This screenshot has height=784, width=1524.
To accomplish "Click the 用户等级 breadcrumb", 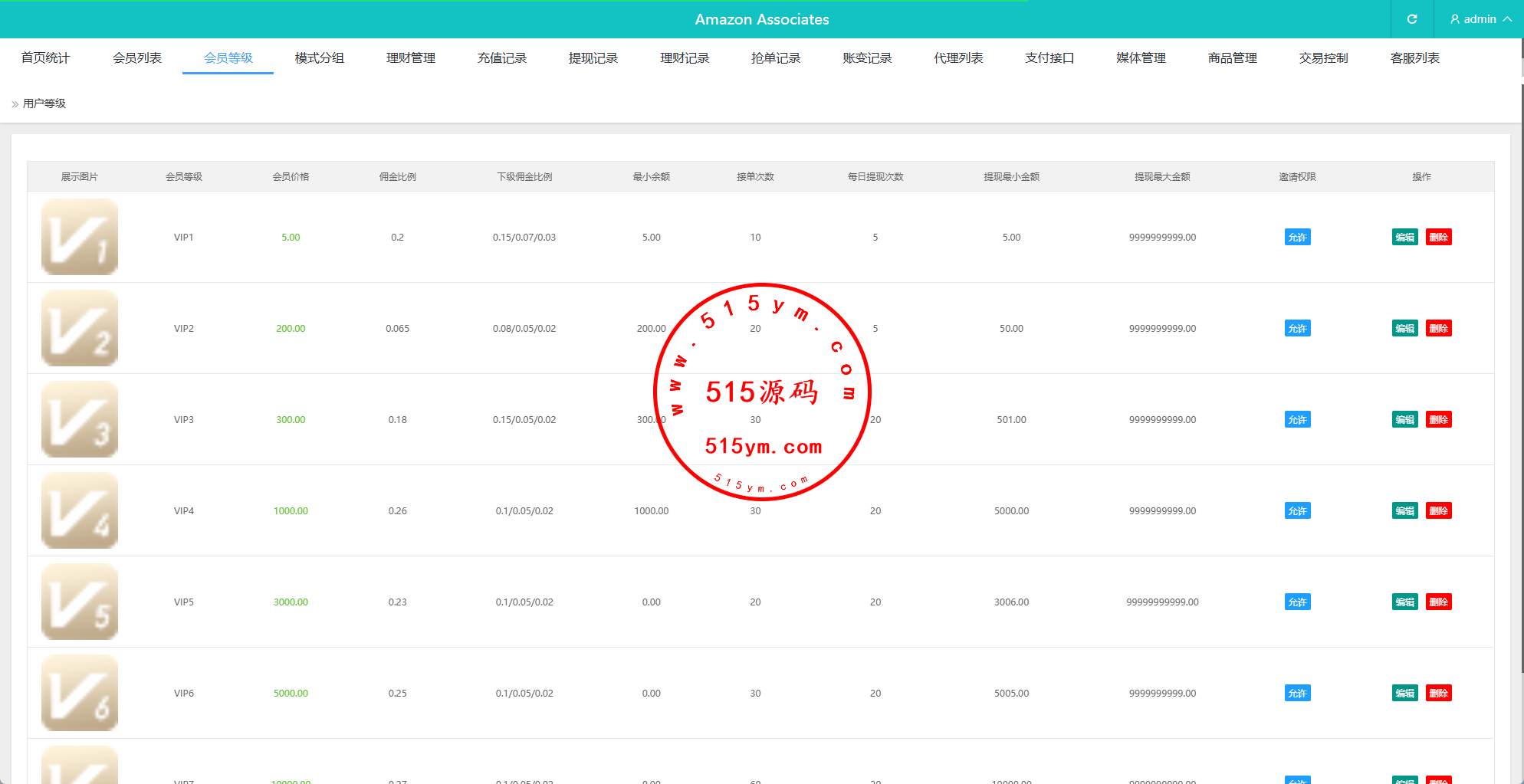I will (44, 103).
